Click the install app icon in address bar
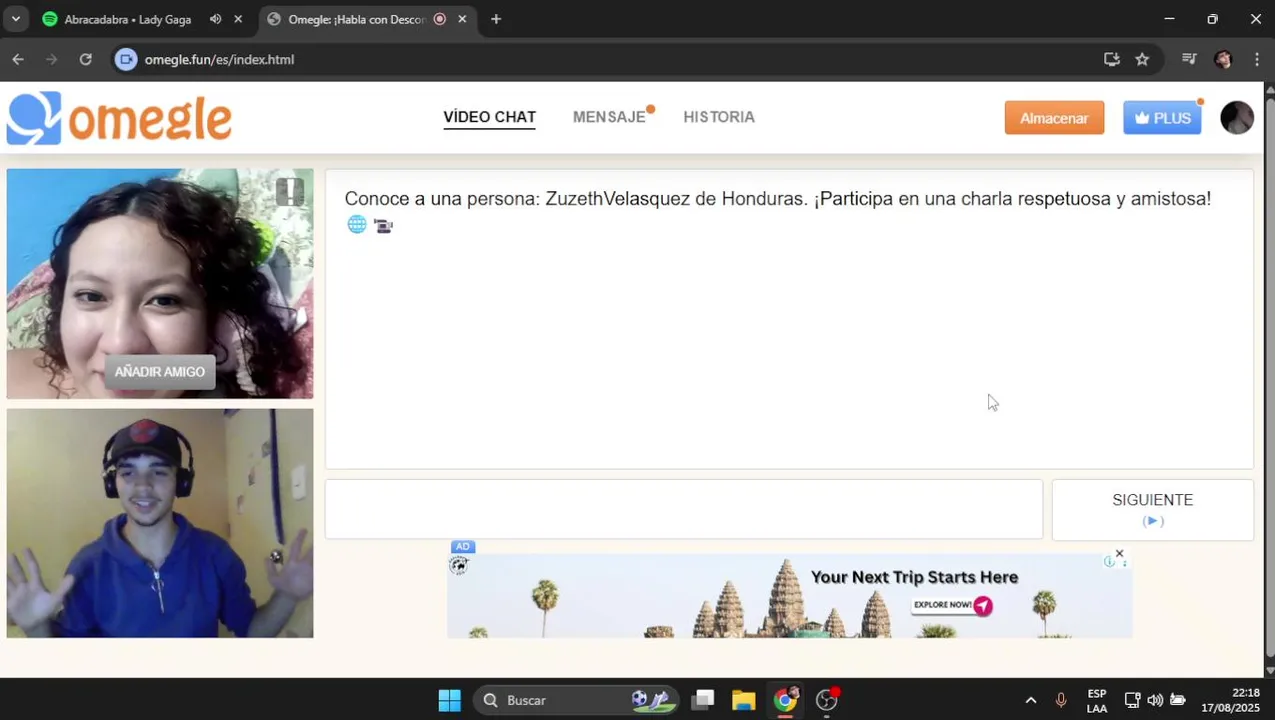 (x=1111, y=59)
